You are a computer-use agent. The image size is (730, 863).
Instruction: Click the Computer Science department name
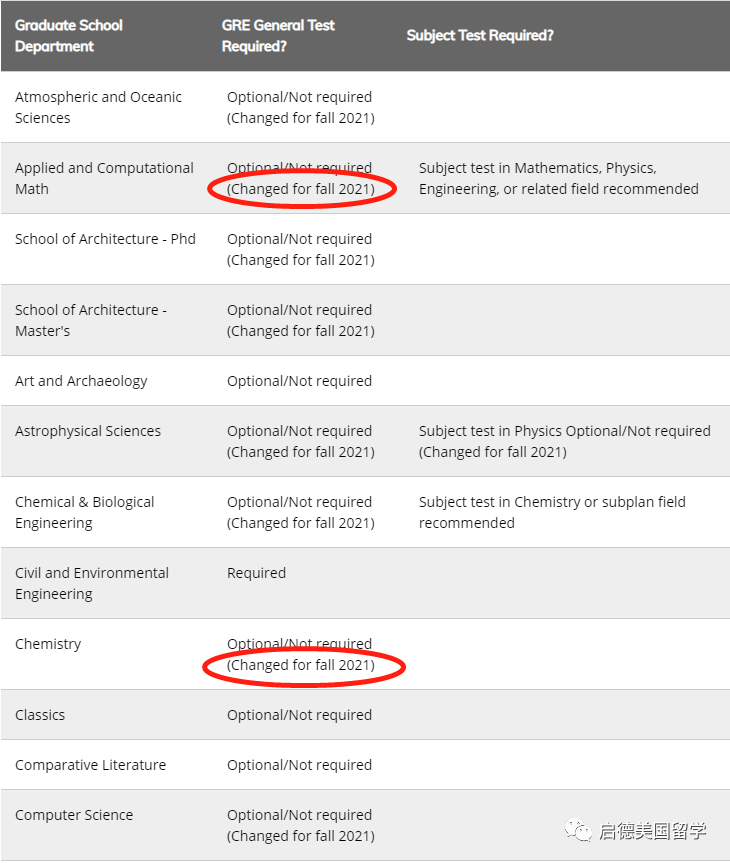pos(74,815)
